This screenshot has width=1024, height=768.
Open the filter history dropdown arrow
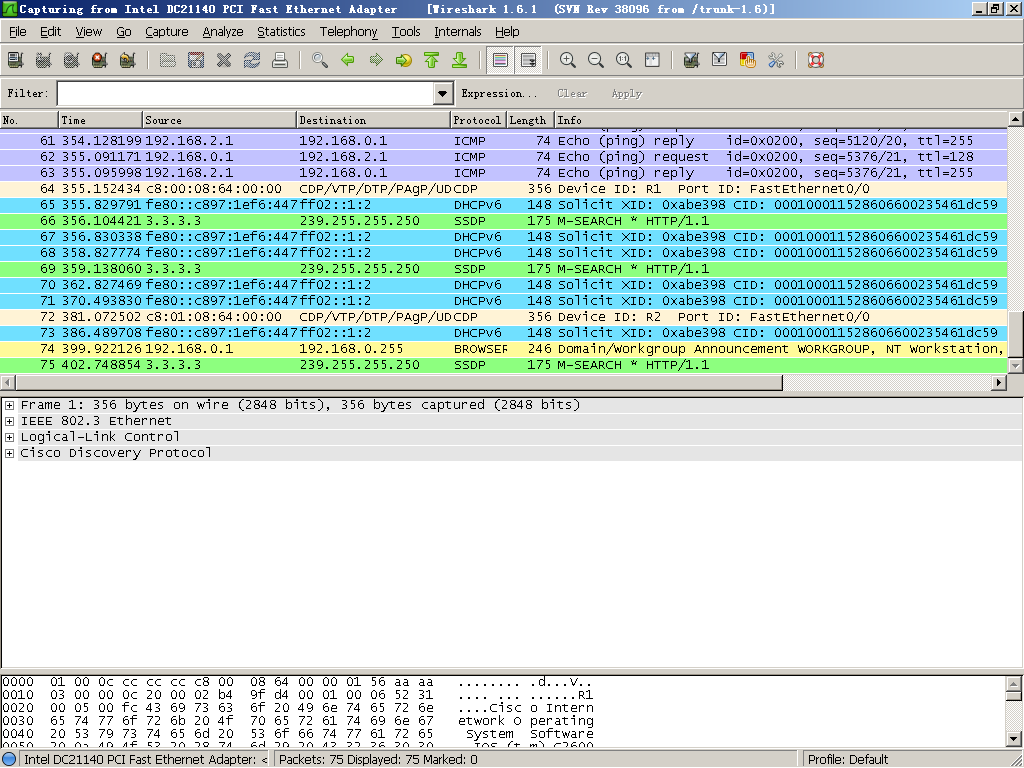pos(443,93)
